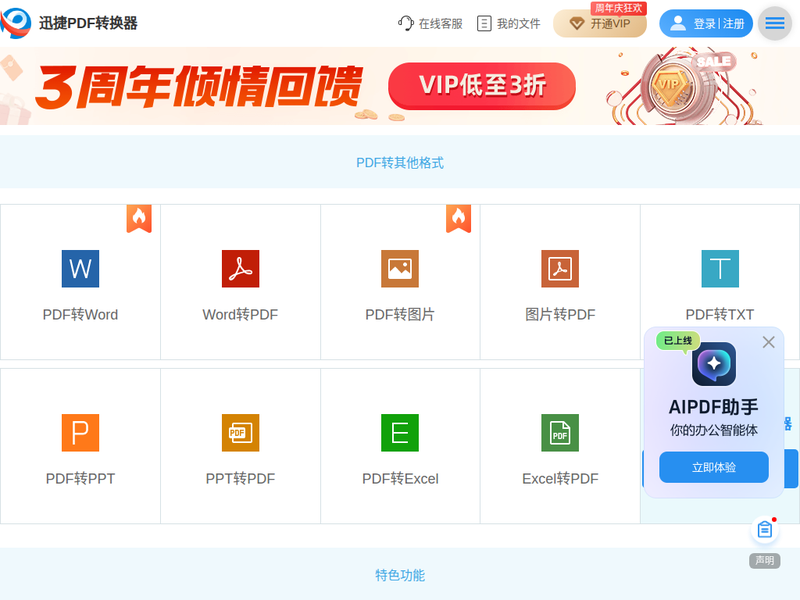
Task: Close the AIPDF助手 popup
Action: tap(768, 342)
